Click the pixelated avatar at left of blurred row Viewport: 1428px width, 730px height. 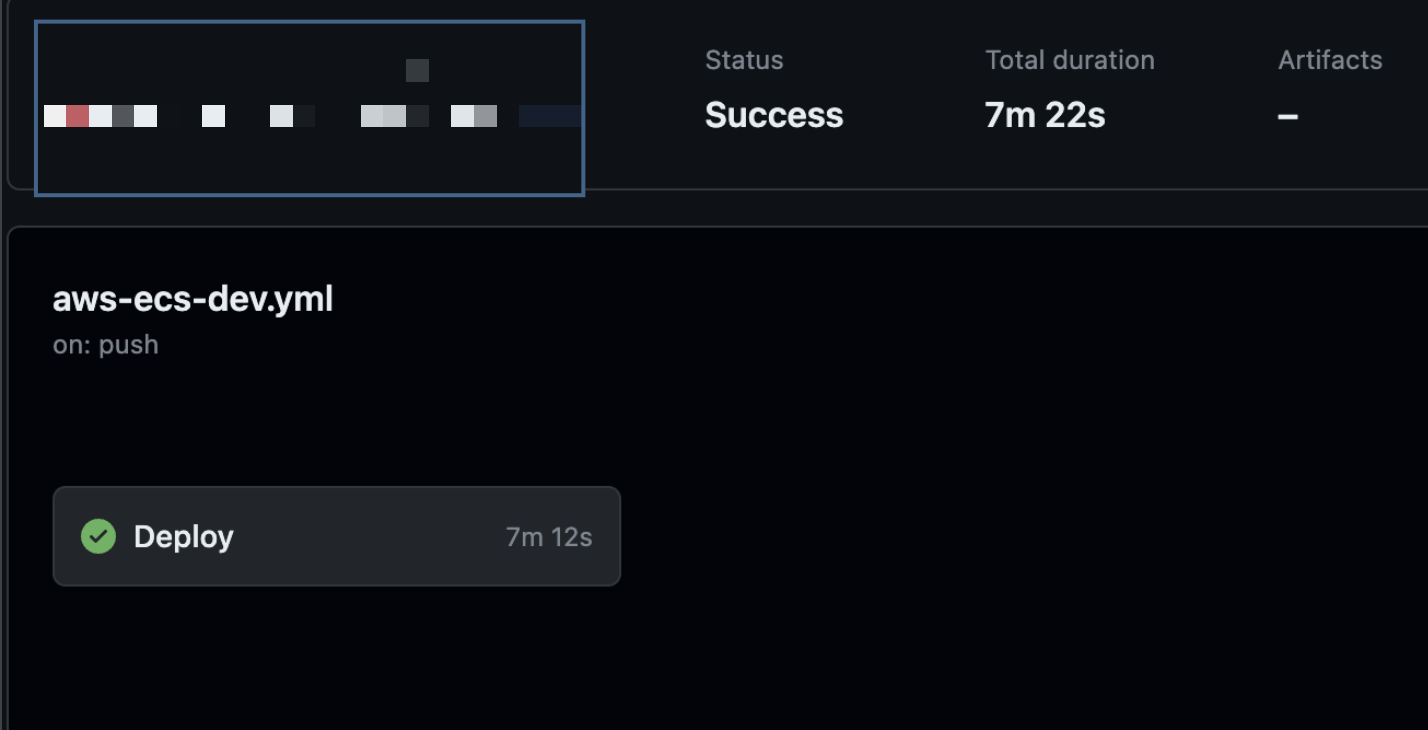click(55, 116)
